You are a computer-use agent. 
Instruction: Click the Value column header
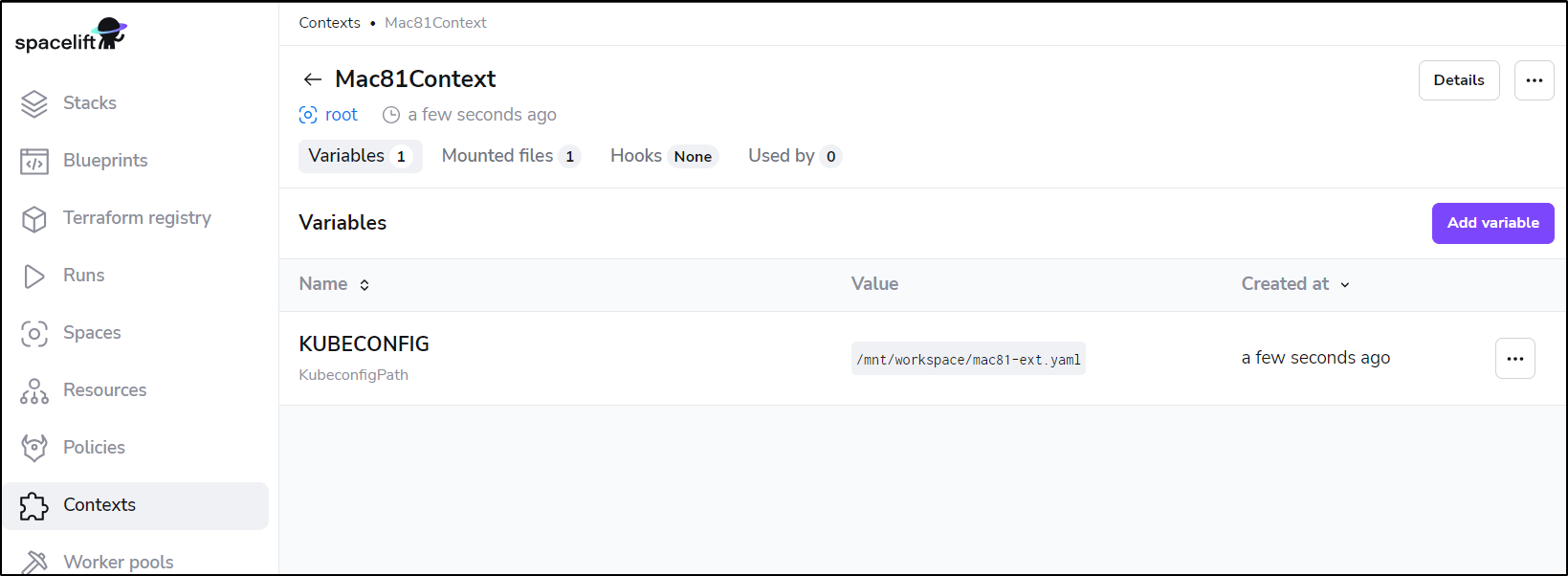pyautogui.click(x=874, y=284)
